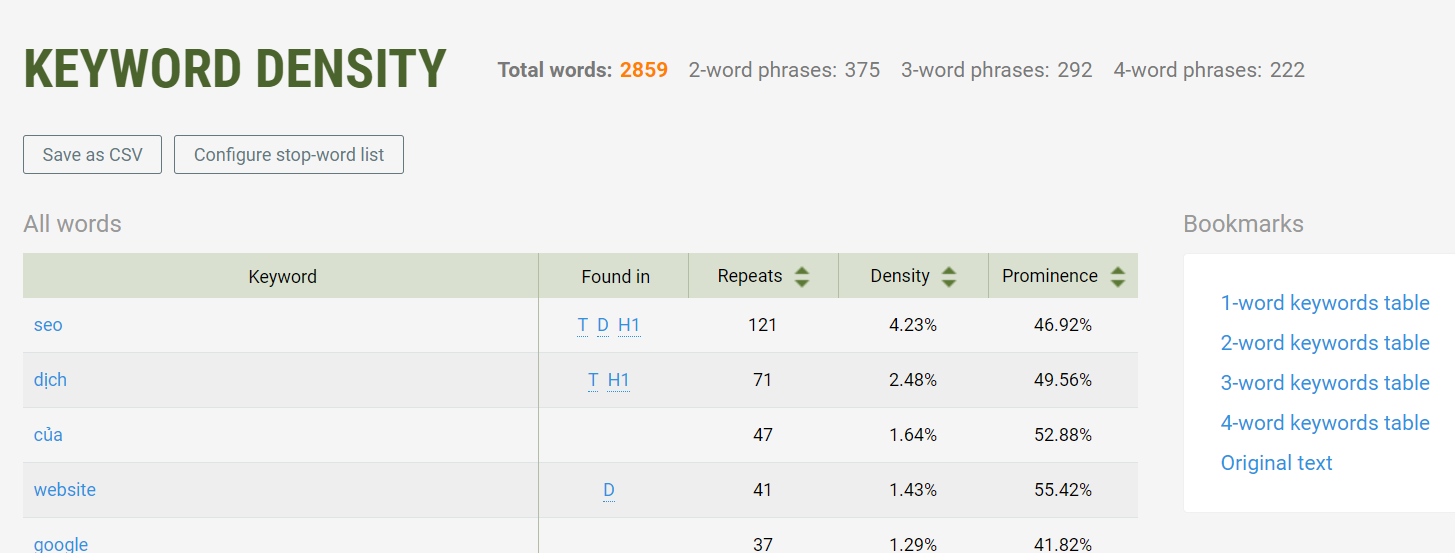Open the 'seo' keyword link
The height and width of the screenshot is (553, 1455).
[x=48, y=325]
